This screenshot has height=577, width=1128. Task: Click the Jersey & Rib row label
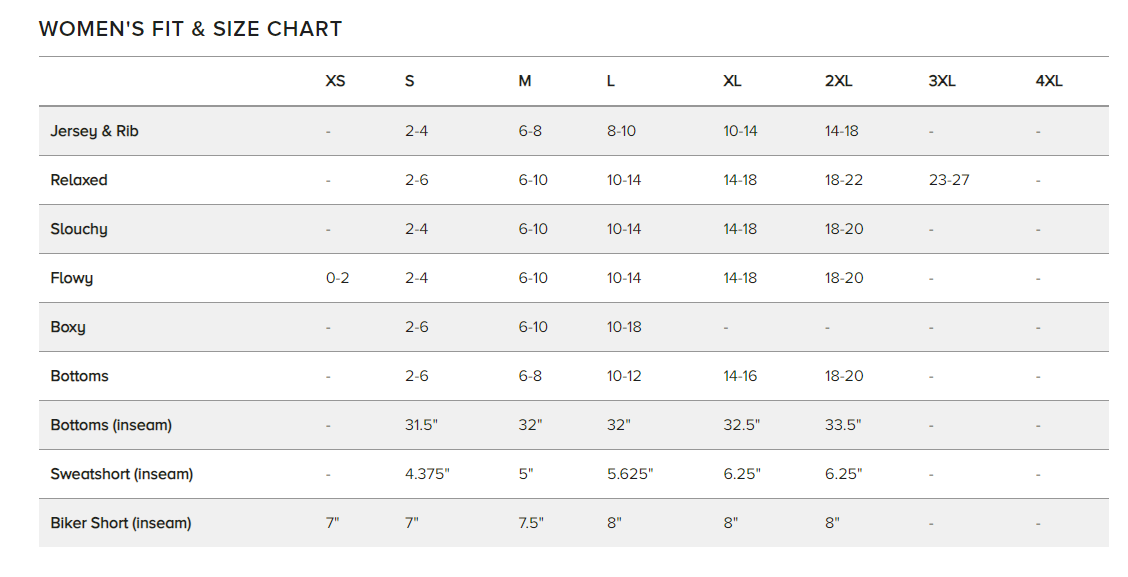click(x=94, y=131)
